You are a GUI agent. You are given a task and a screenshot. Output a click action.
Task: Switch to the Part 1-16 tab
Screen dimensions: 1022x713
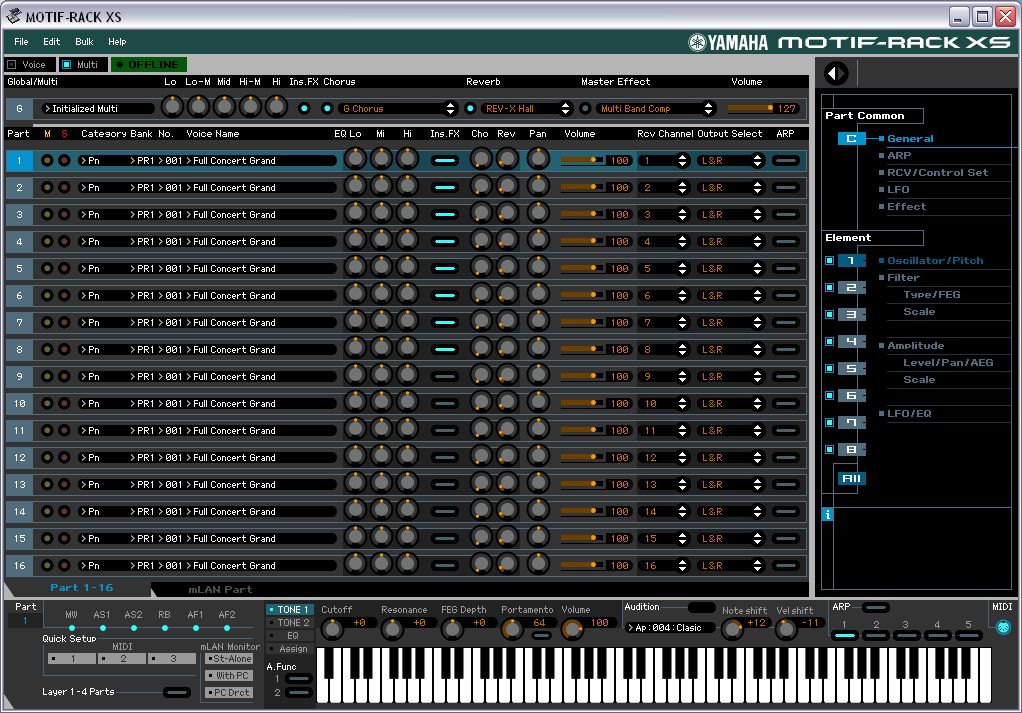pos(81,587)
